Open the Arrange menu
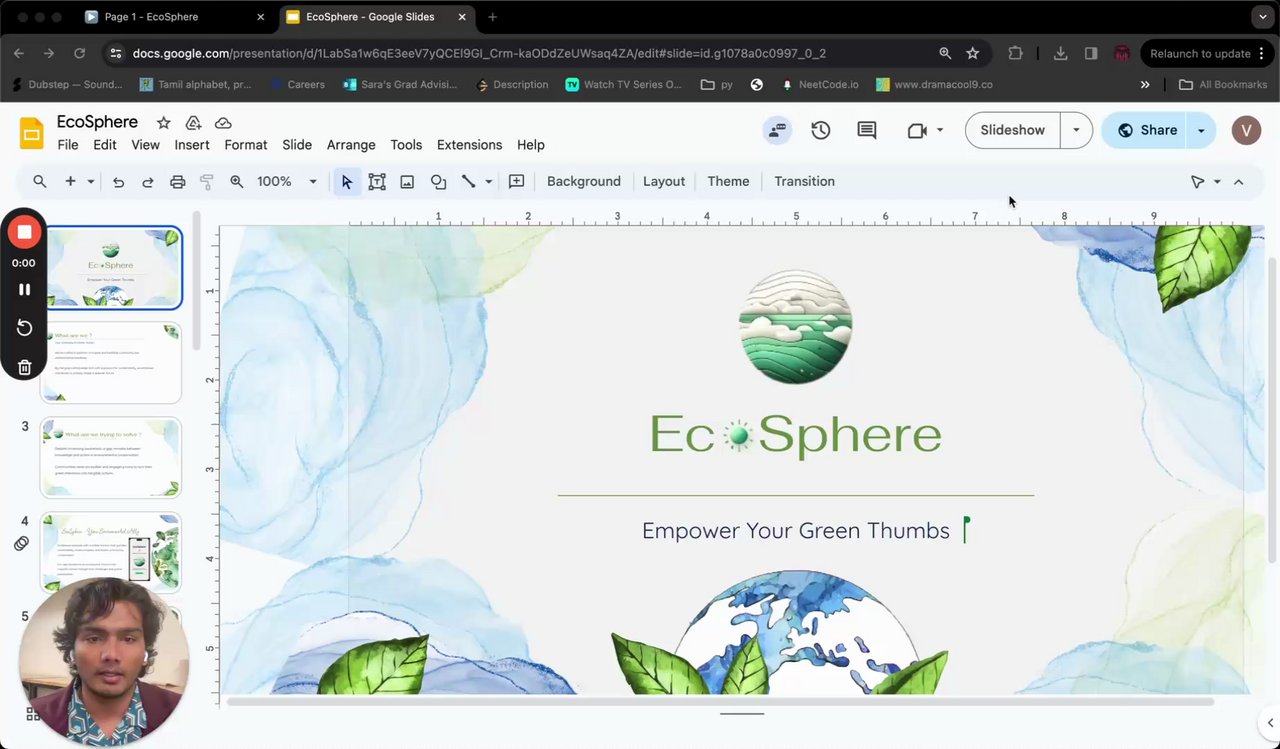Viewport: 1280px width, 749px height. tap(351, 145)
